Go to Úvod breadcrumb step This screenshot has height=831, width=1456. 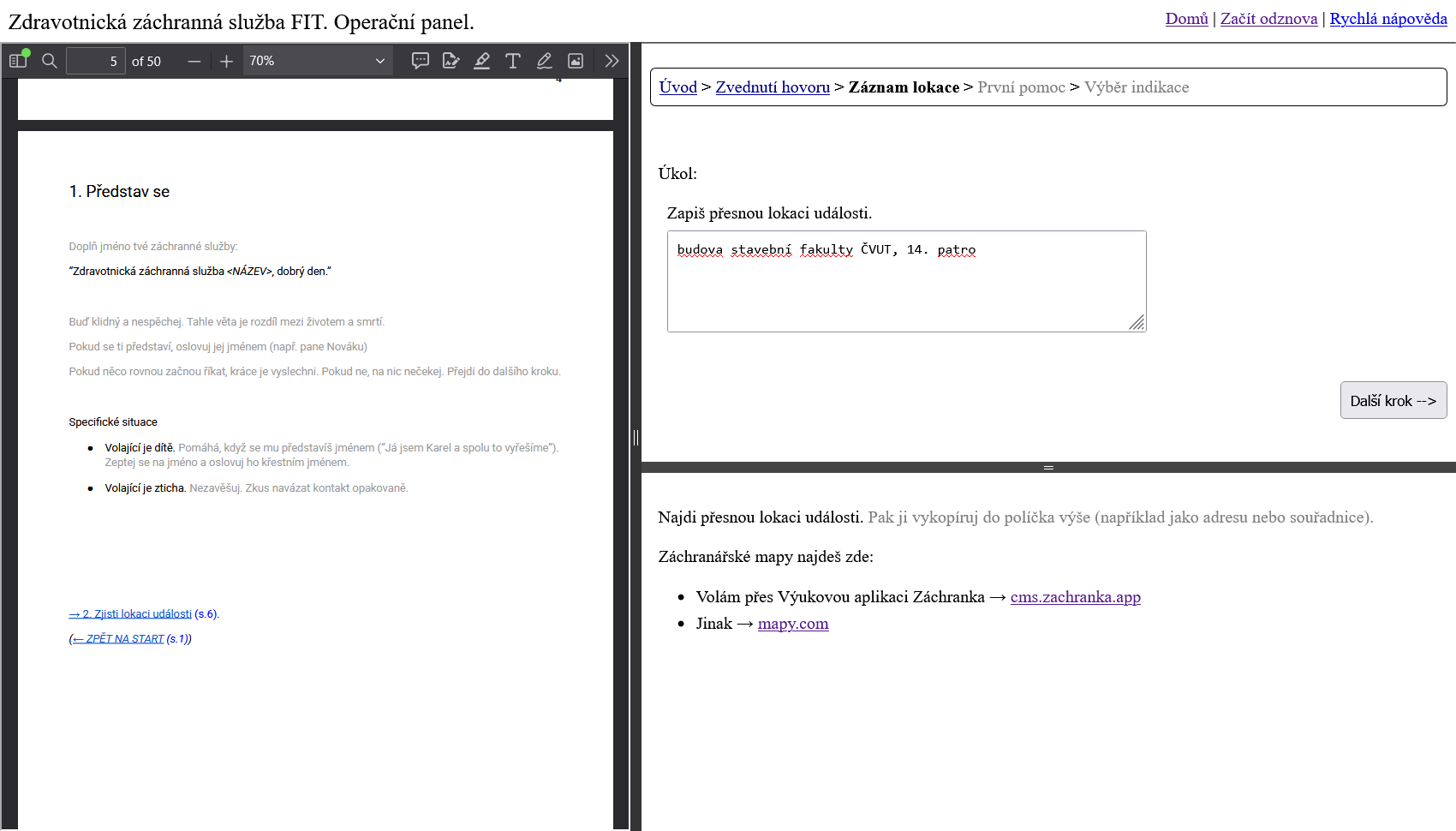pos(677,87)
